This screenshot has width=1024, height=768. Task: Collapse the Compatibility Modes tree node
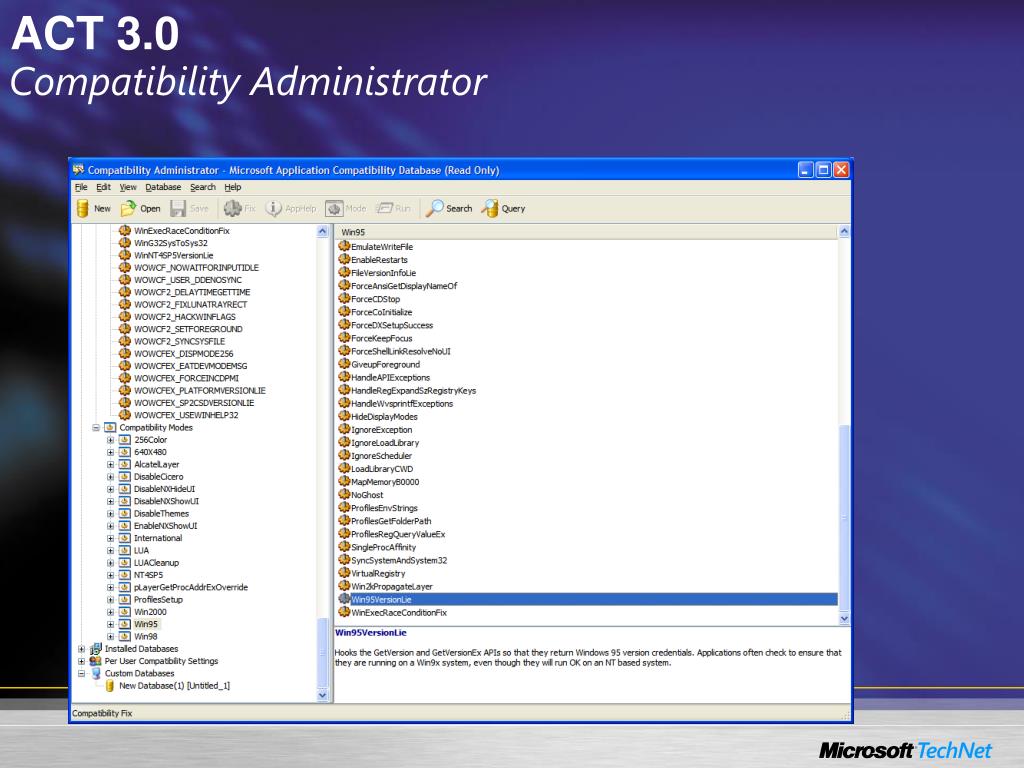(x=96, y=428)
